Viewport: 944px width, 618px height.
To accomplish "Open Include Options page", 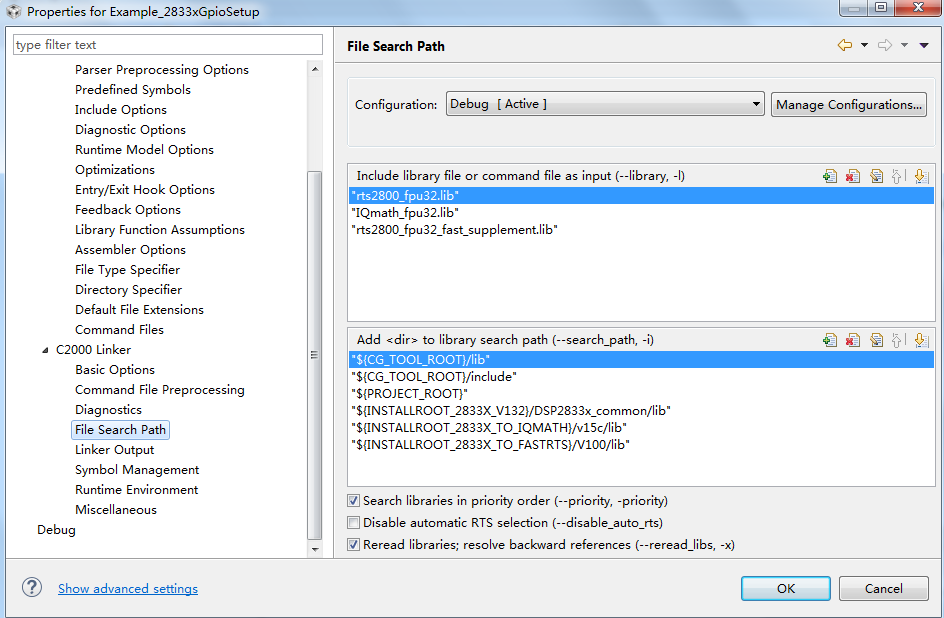I will tap(120, 110).
